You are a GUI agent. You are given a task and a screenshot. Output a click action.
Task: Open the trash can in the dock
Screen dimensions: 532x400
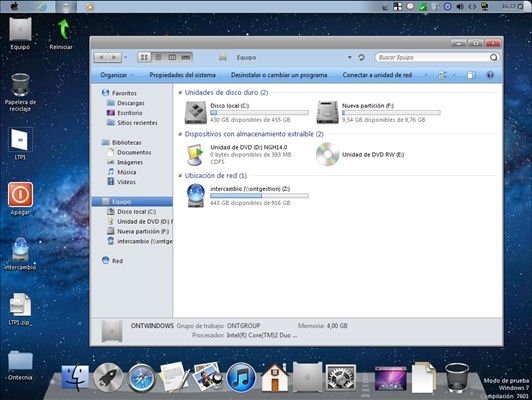pos(457,378)
